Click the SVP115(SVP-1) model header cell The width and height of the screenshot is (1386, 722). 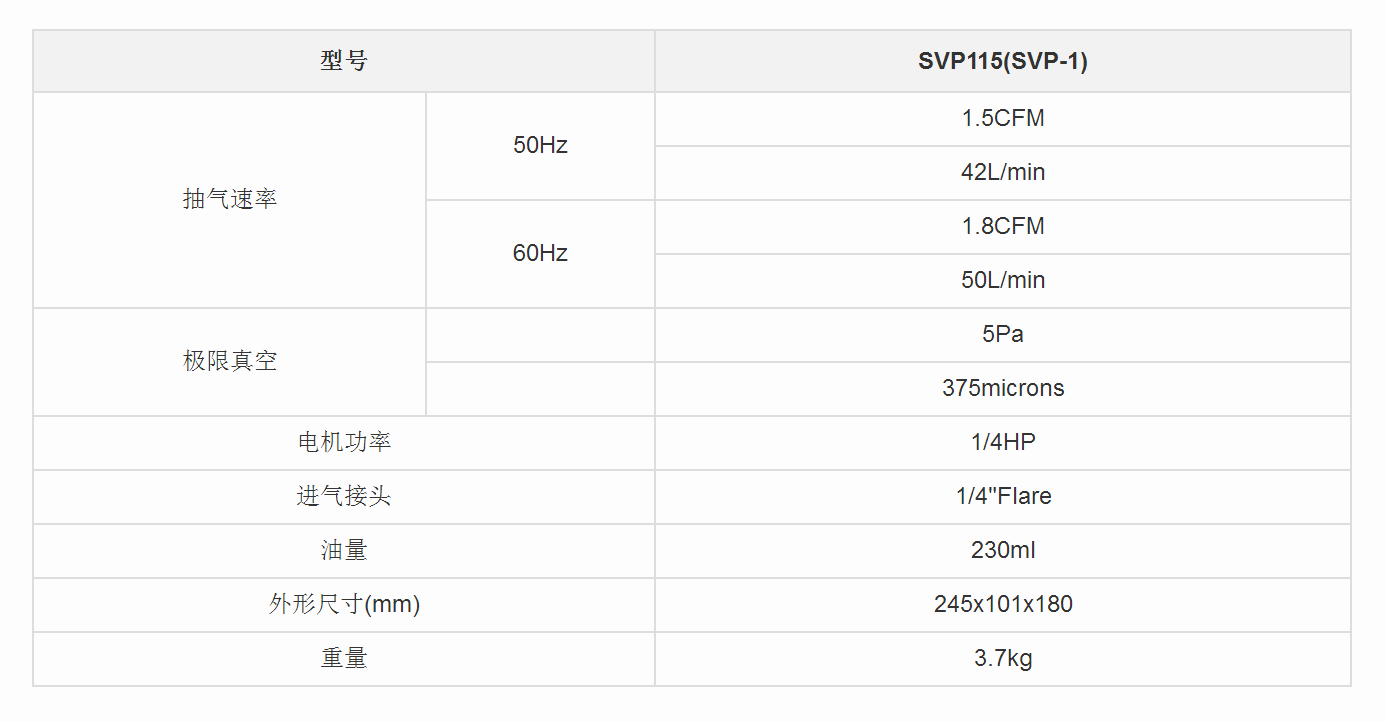coord(1002,61)
